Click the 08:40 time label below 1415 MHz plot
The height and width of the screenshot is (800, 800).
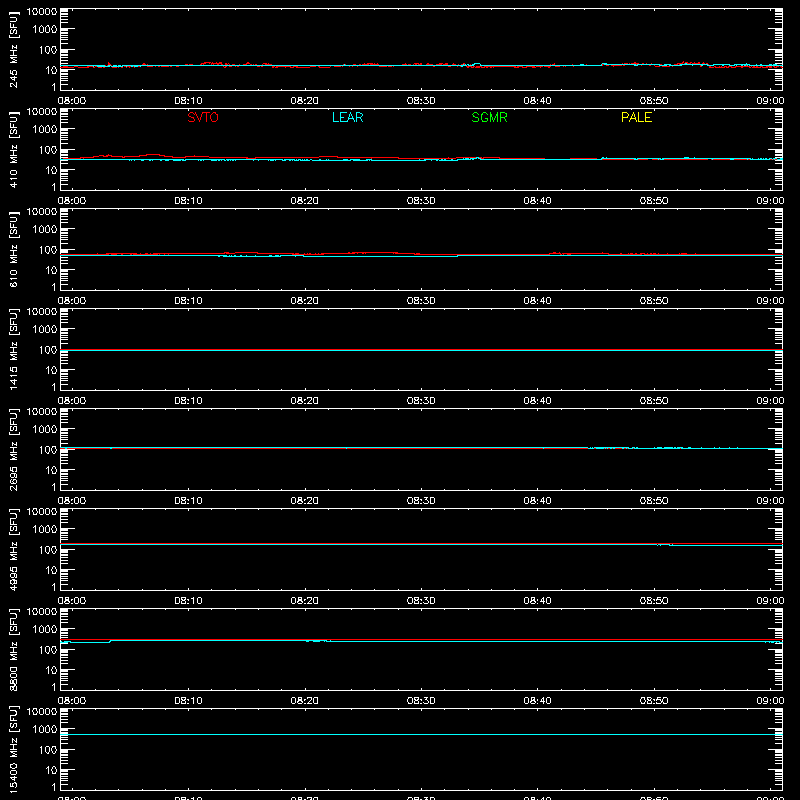[537, 401]
